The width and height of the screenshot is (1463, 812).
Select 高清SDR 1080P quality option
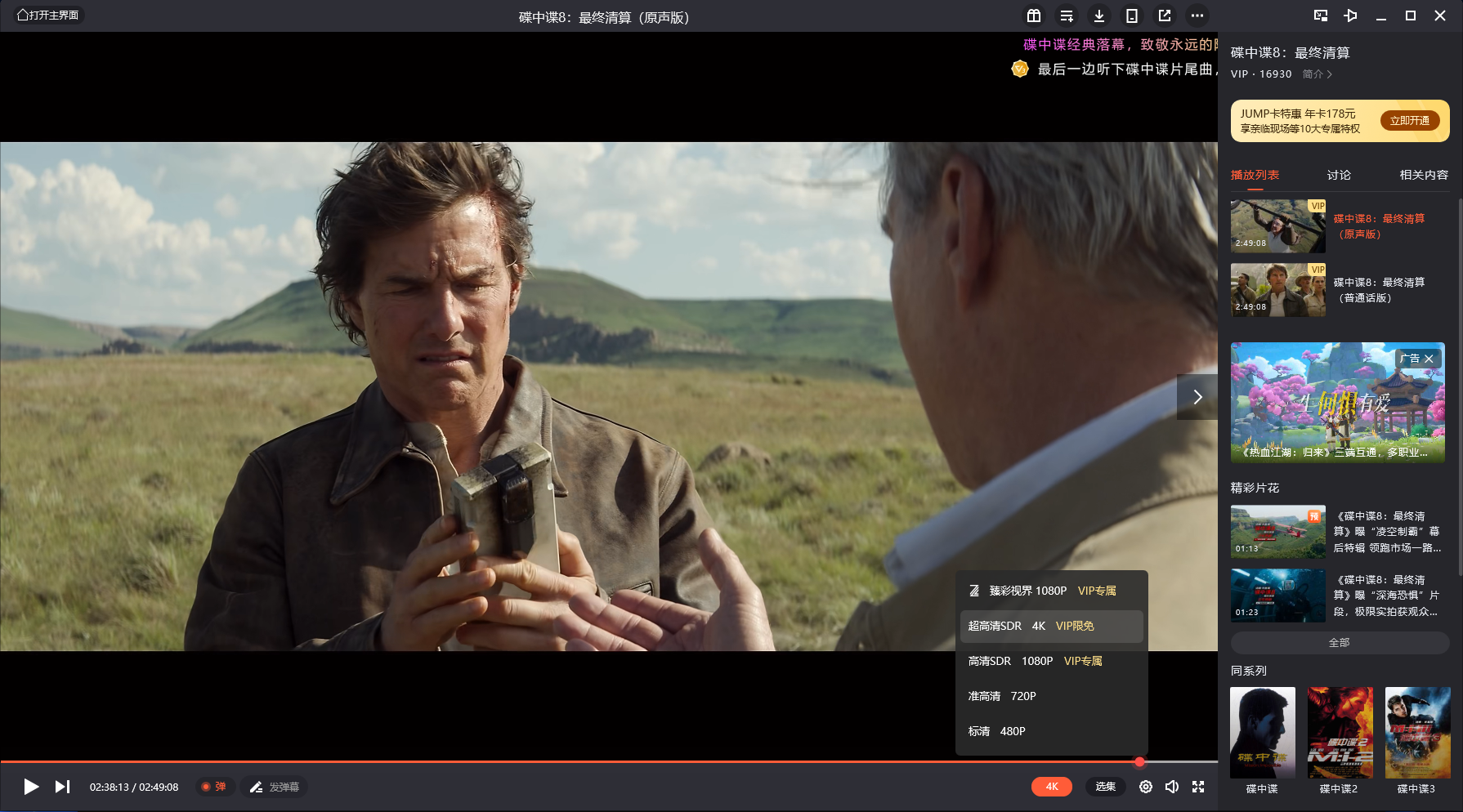tap(1052, 661)
